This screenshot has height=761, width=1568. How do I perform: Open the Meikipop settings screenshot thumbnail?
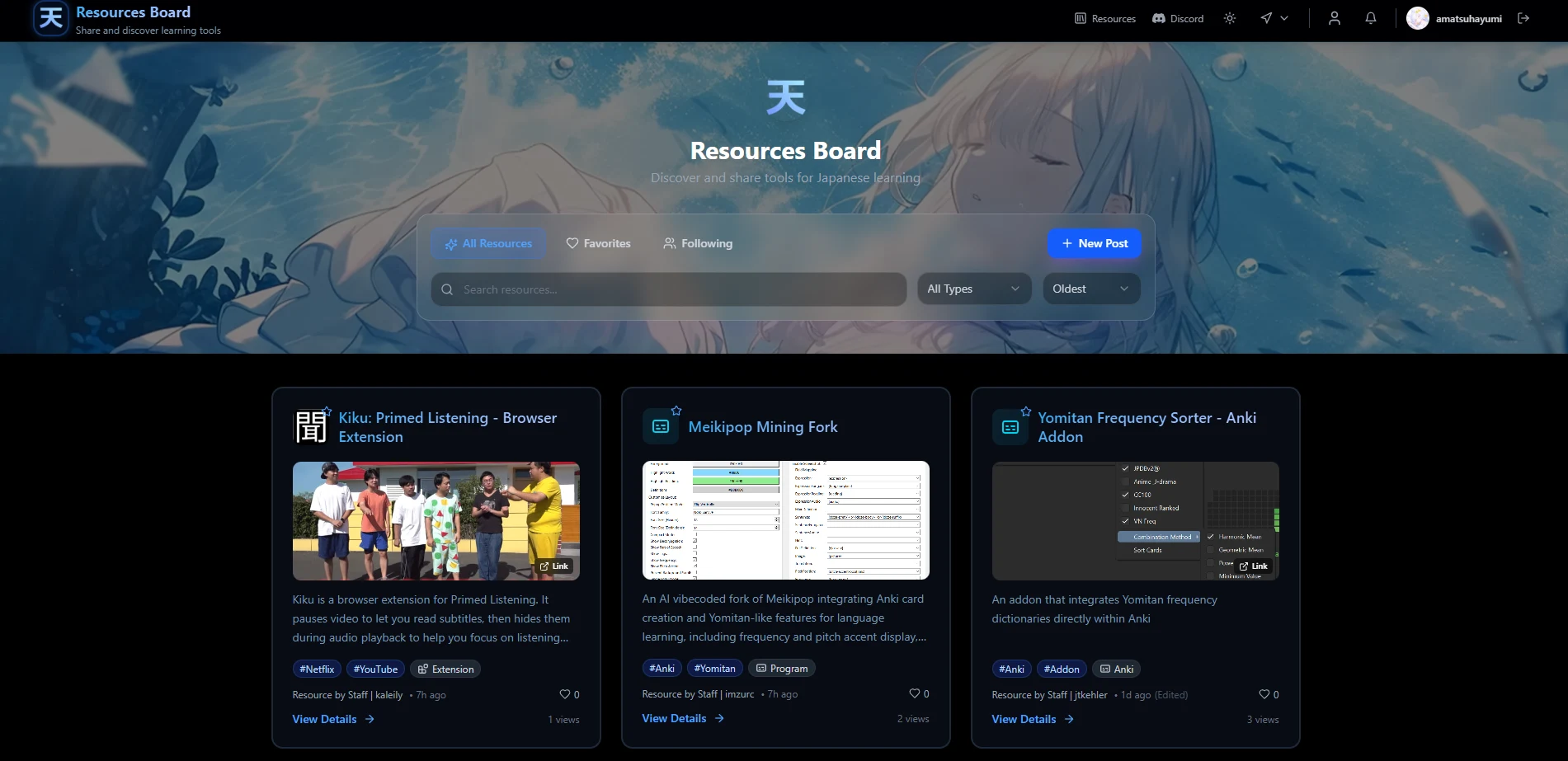coord(785,520)
